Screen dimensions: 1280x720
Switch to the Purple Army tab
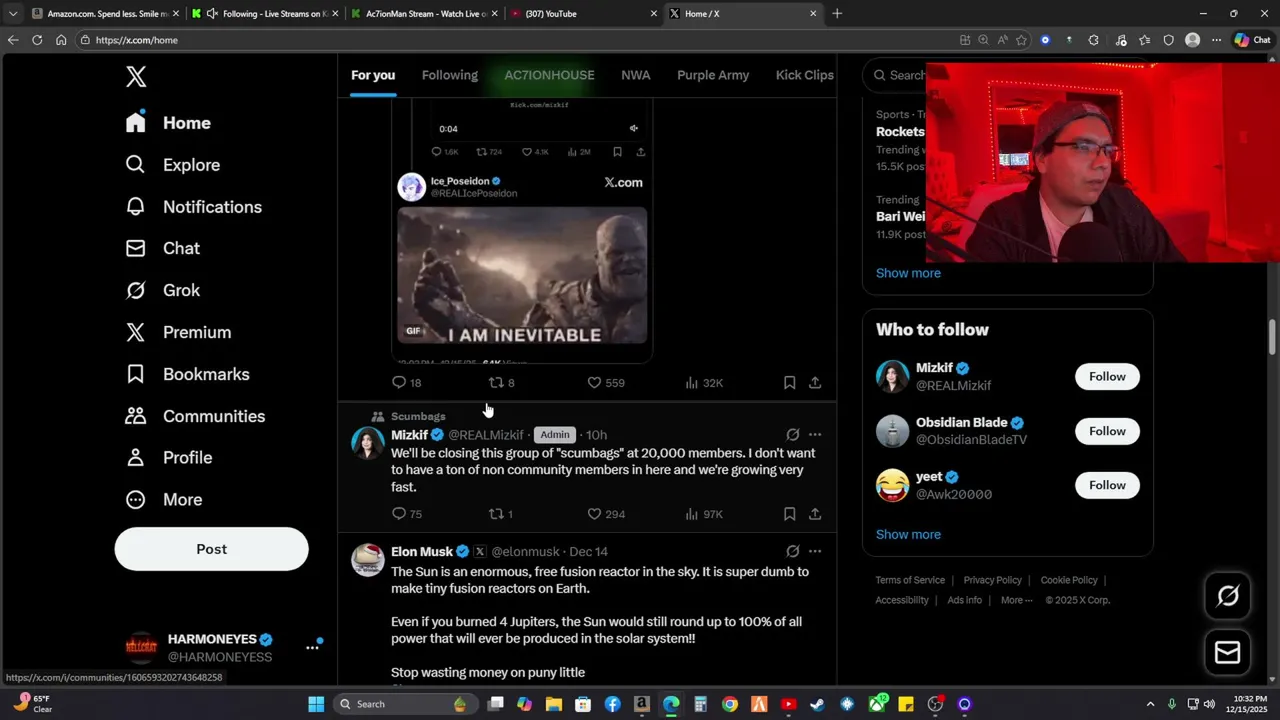713,75
